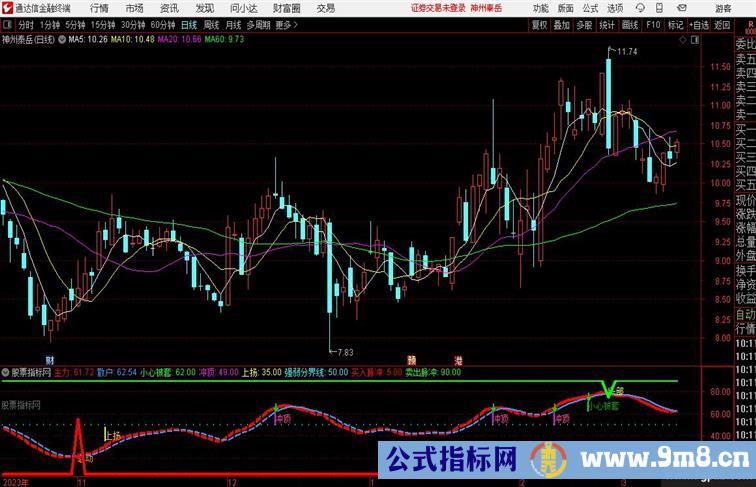Open the customer service headset icon
This screenshot has width=756, height=487.
pyautogui.click(x=640, y=8)
